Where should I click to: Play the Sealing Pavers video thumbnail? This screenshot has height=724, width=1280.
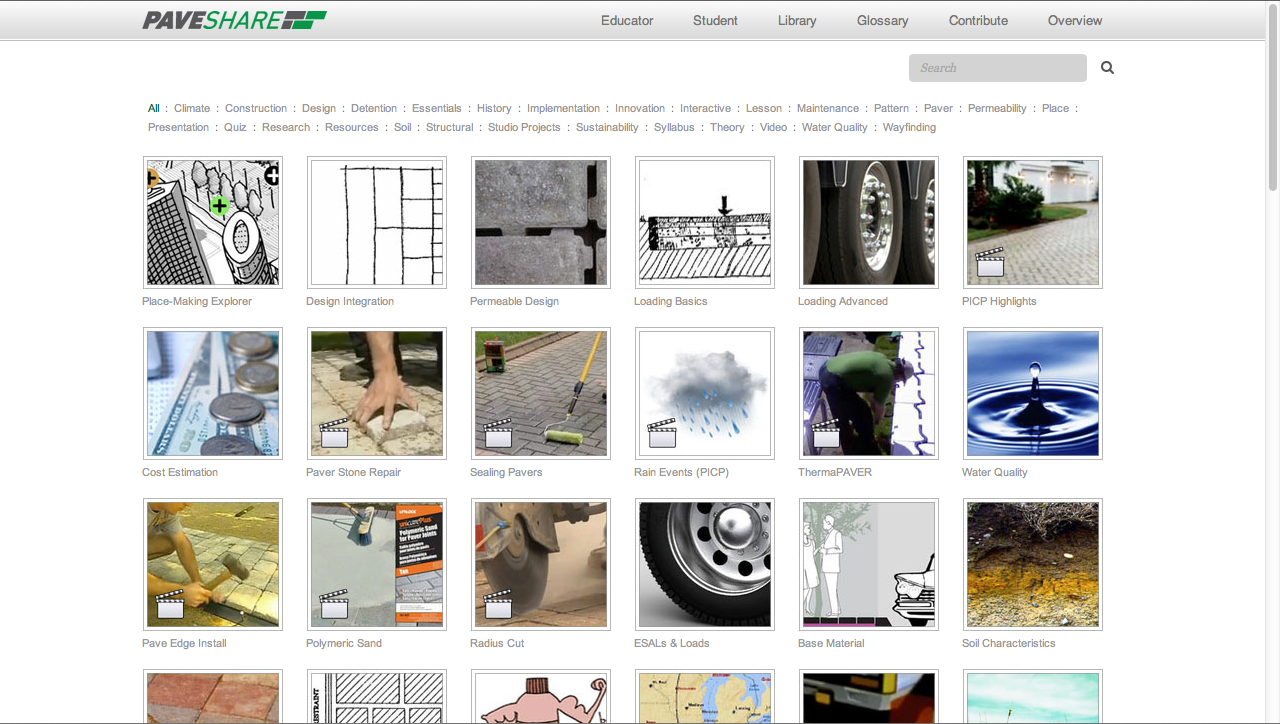pos(541,393)
